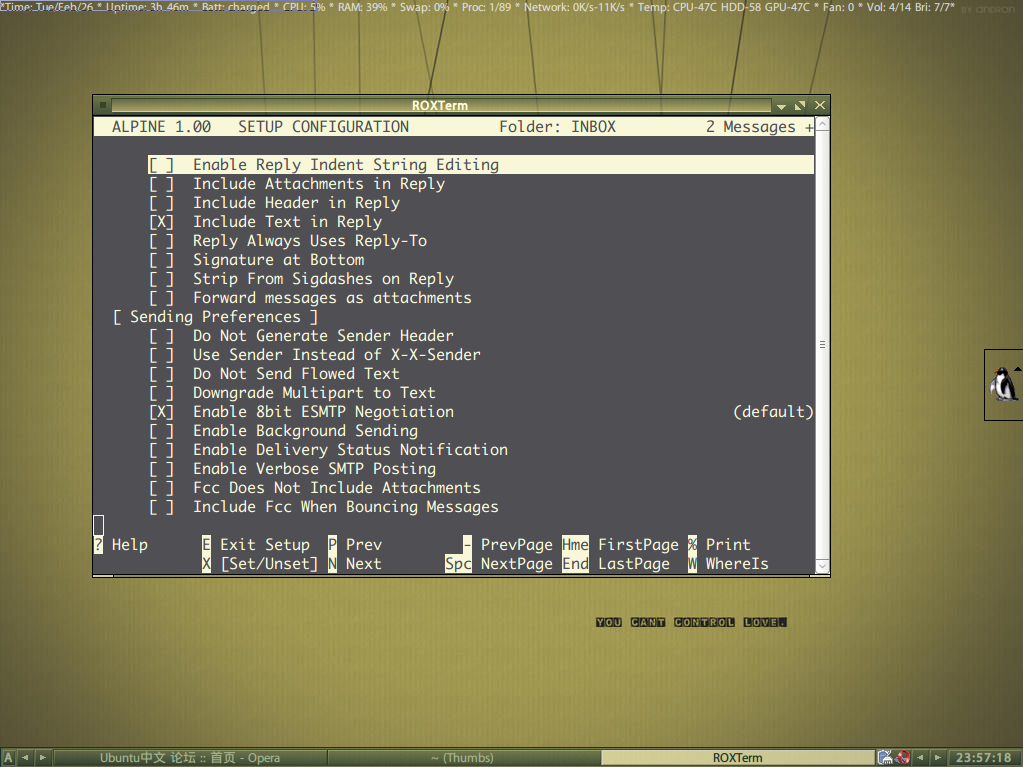
Task: Go to NextPage
Action: coord(499,564)
